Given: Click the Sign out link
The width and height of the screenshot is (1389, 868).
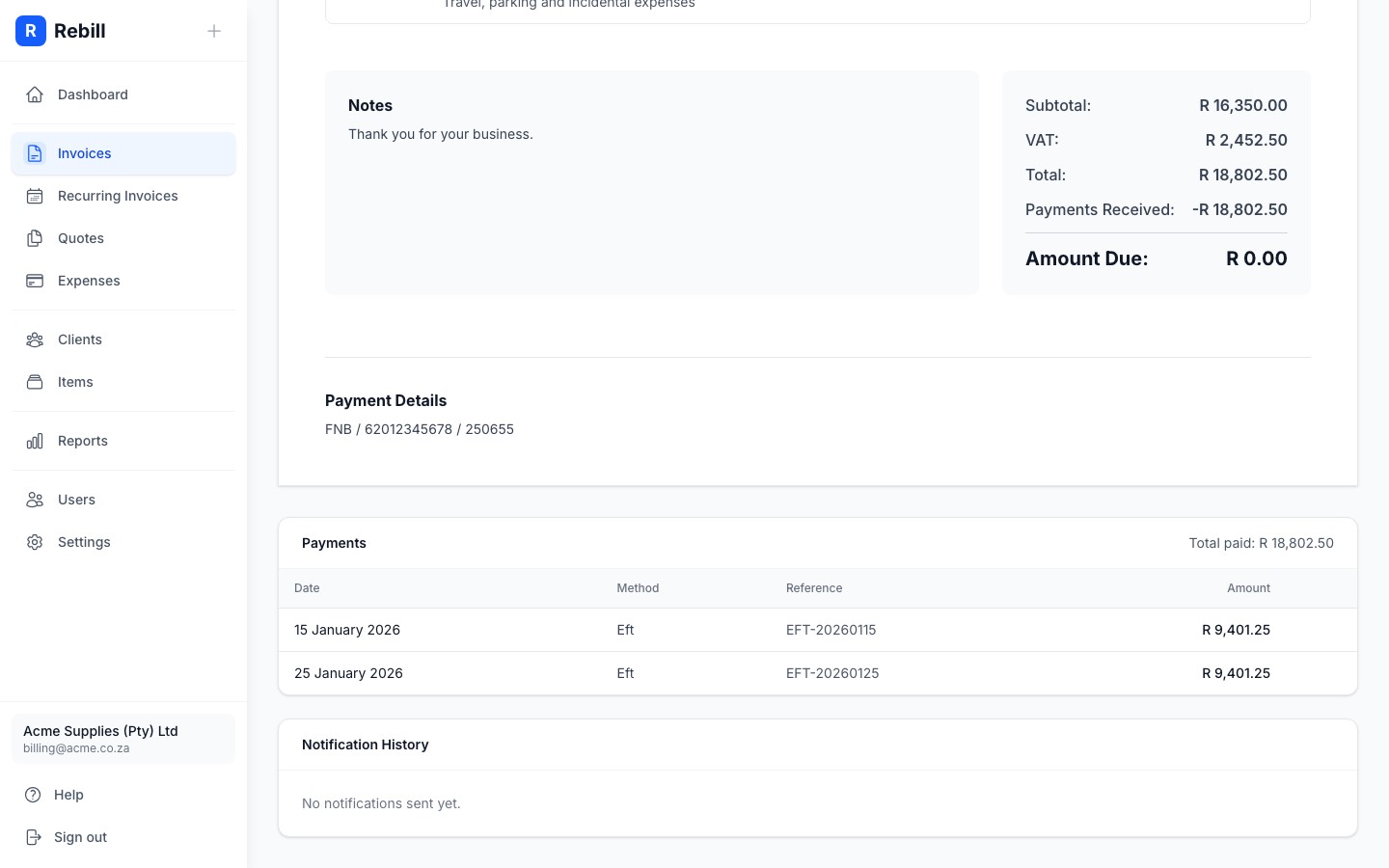Looking at the screenshot, I should [80, 837].
